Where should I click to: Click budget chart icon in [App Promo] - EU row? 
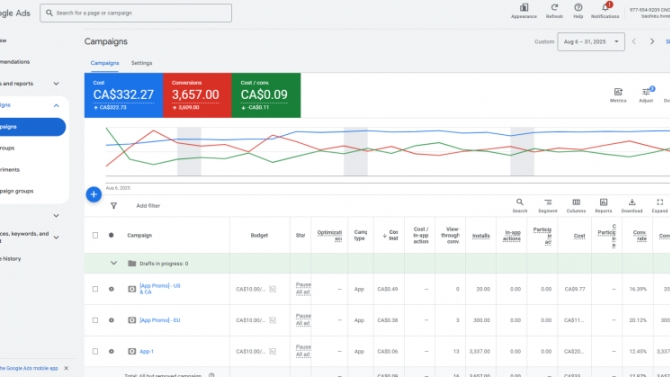273,320
